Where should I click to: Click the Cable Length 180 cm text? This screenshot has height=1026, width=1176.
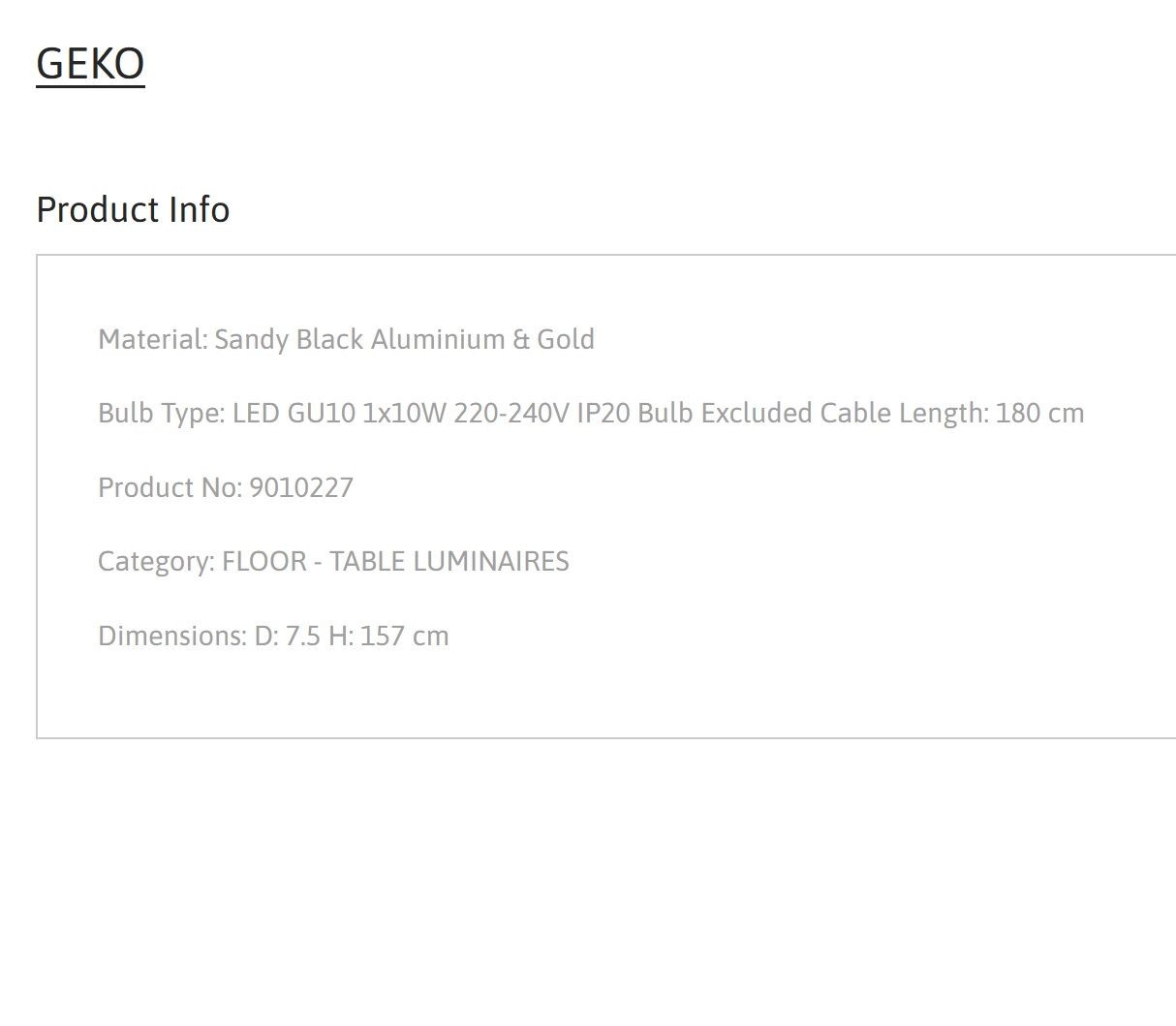952,413
